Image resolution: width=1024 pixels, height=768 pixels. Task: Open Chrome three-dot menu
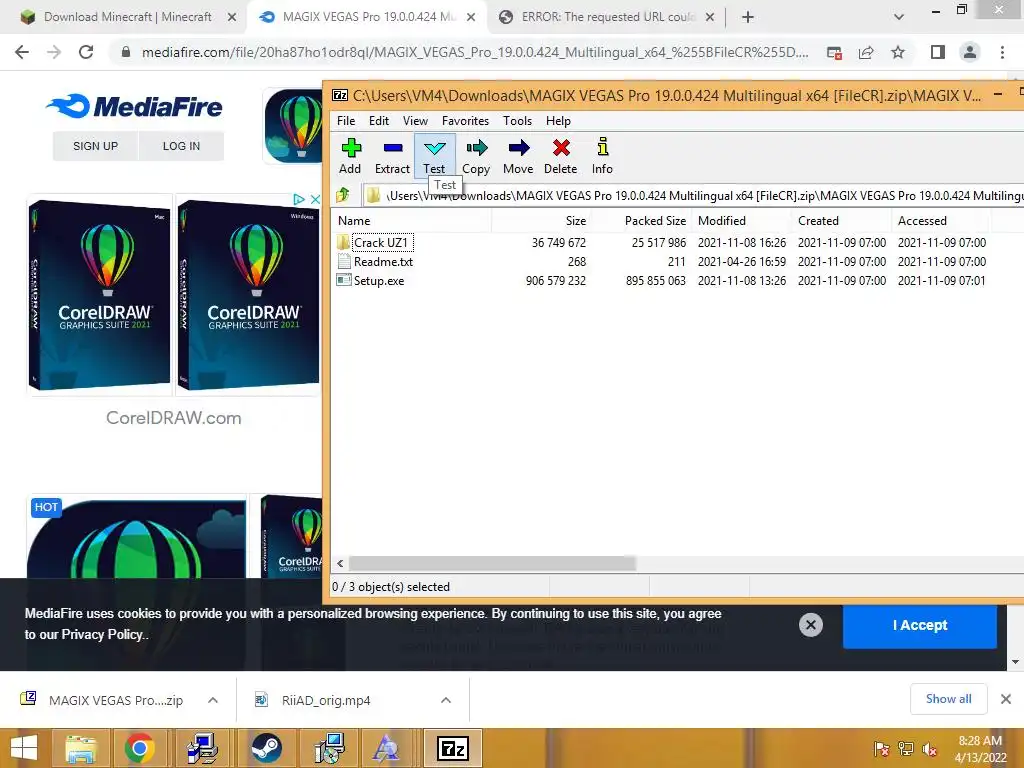click(1002, 52)
